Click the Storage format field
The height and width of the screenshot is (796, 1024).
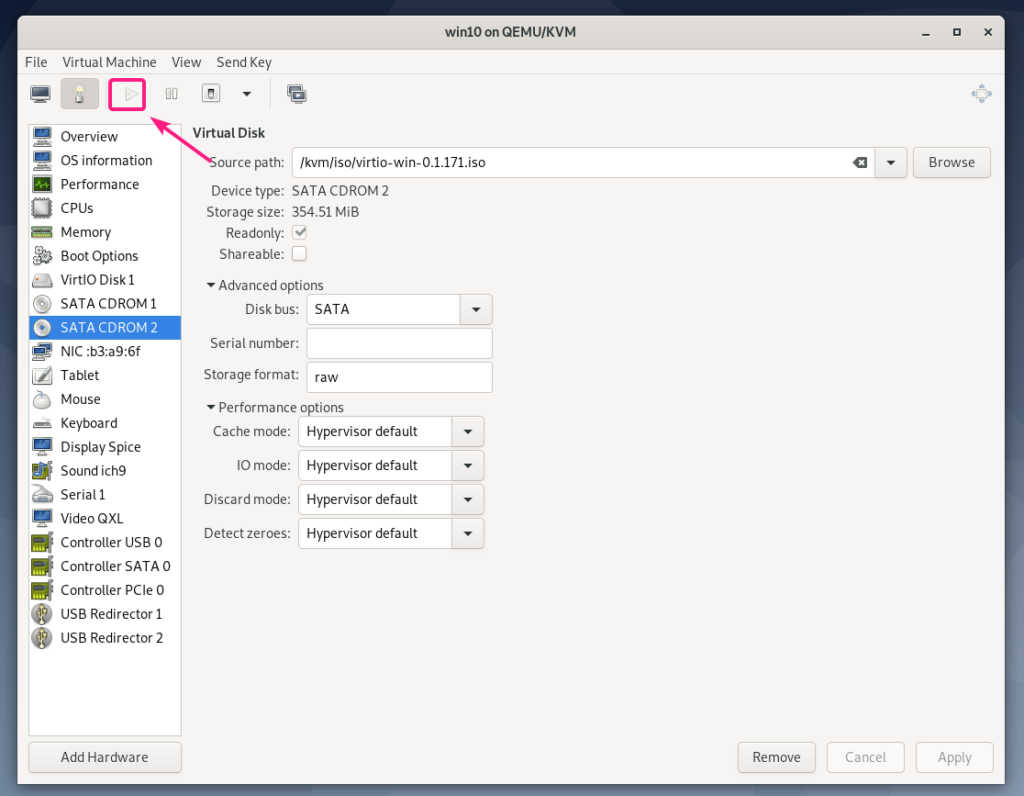click(399, 377)
